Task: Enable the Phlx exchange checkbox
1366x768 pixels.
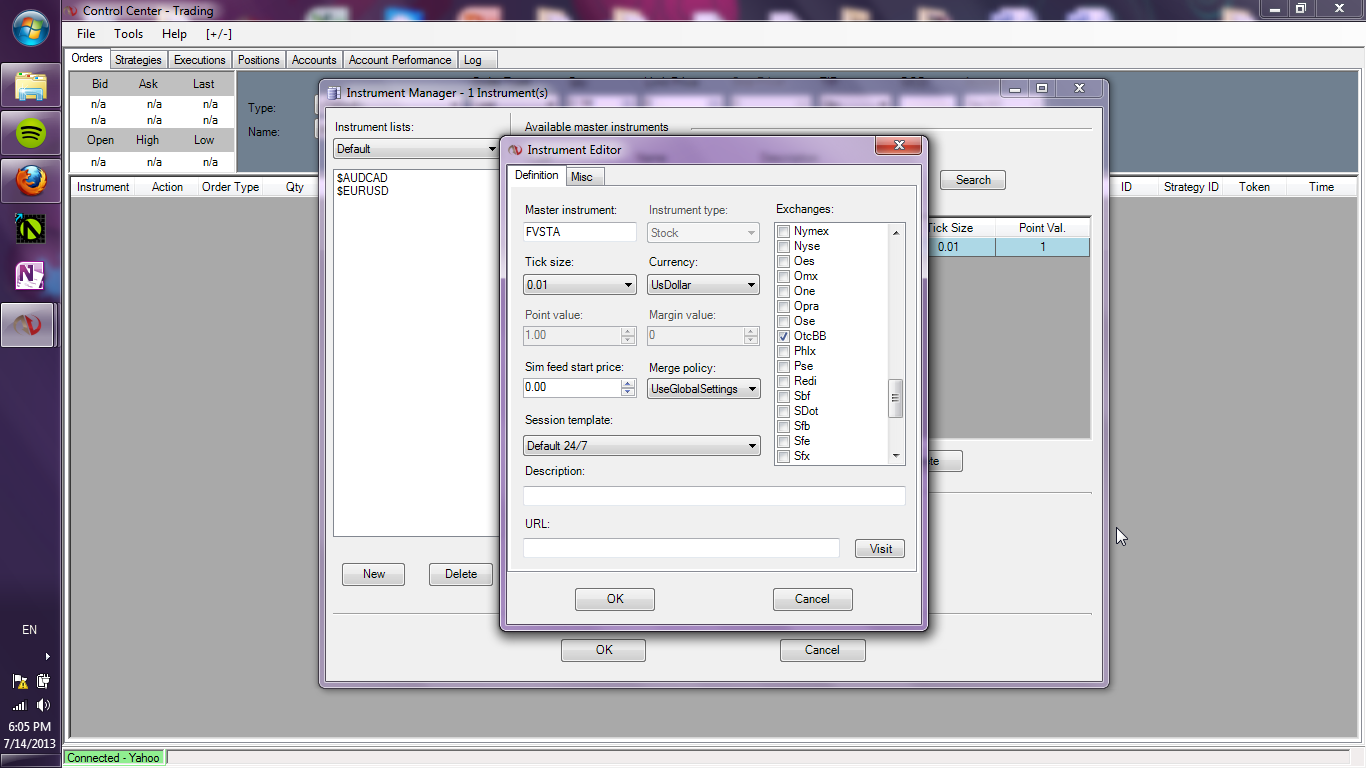Action: click(x=783, y=351)
